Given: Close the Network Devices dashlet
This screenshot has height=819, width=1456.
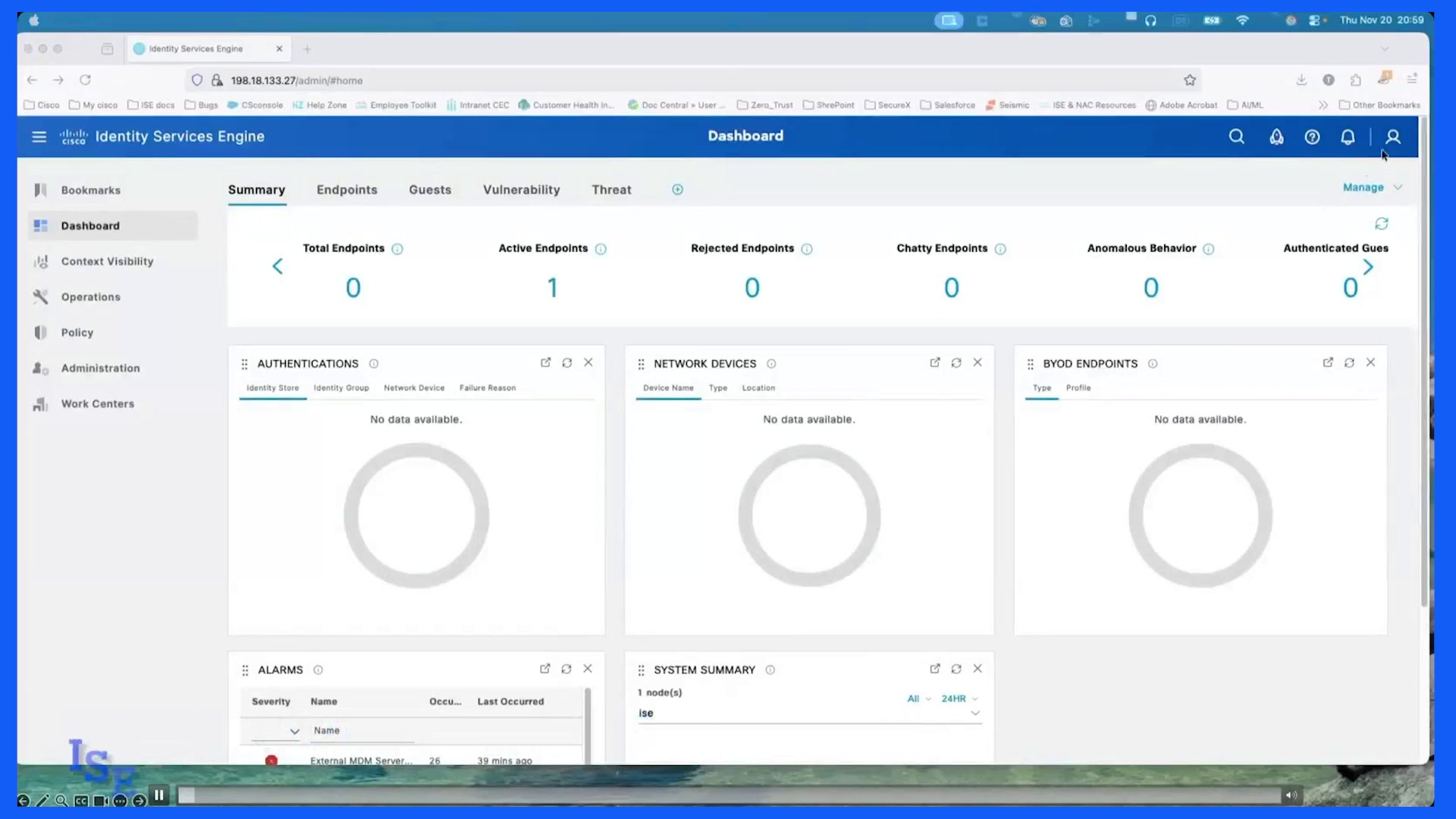Looking at the screenshot, I should (x=977, y=362).
